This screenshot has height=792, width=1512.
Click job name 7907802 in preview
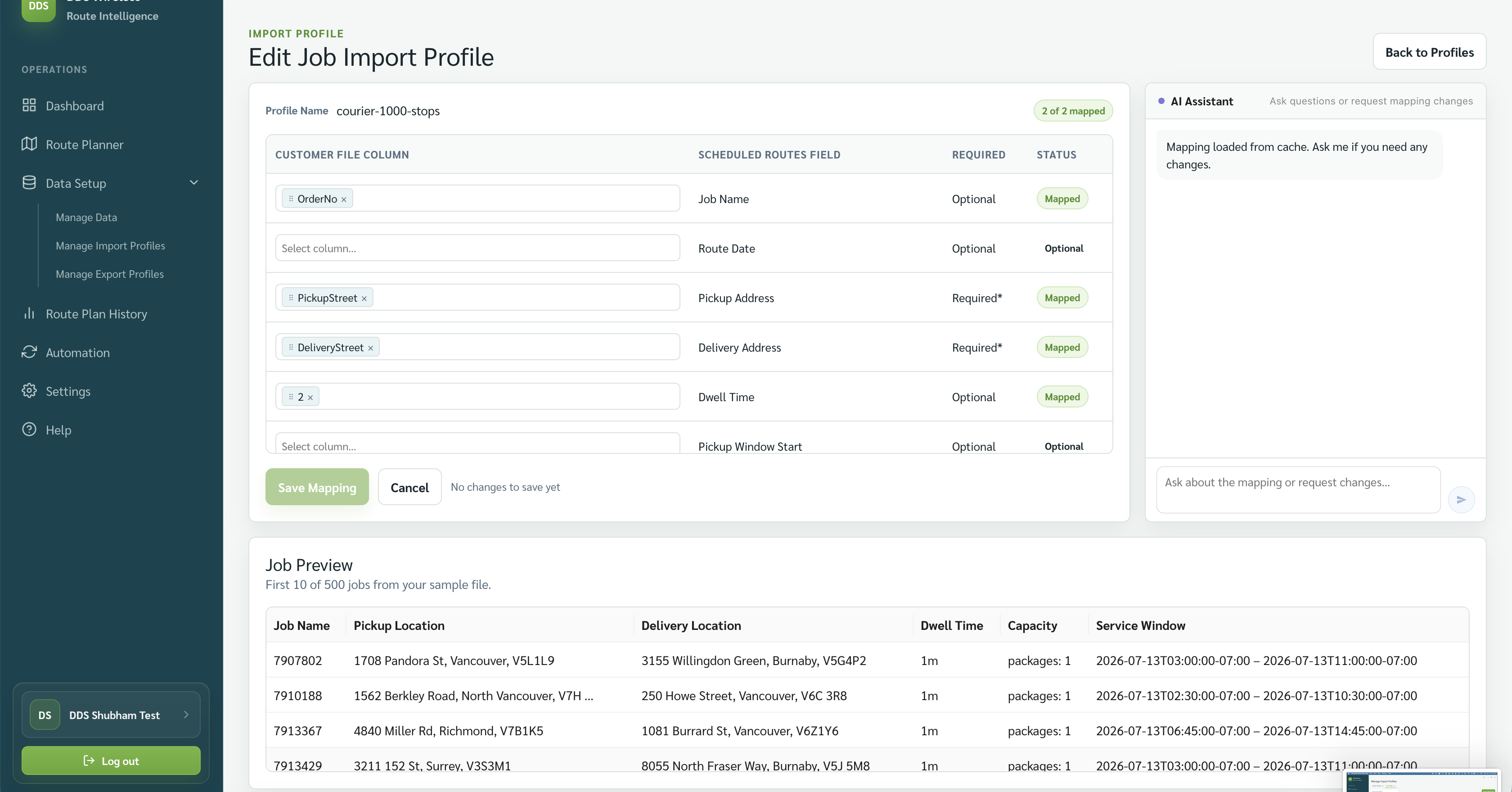click(297, 661)
